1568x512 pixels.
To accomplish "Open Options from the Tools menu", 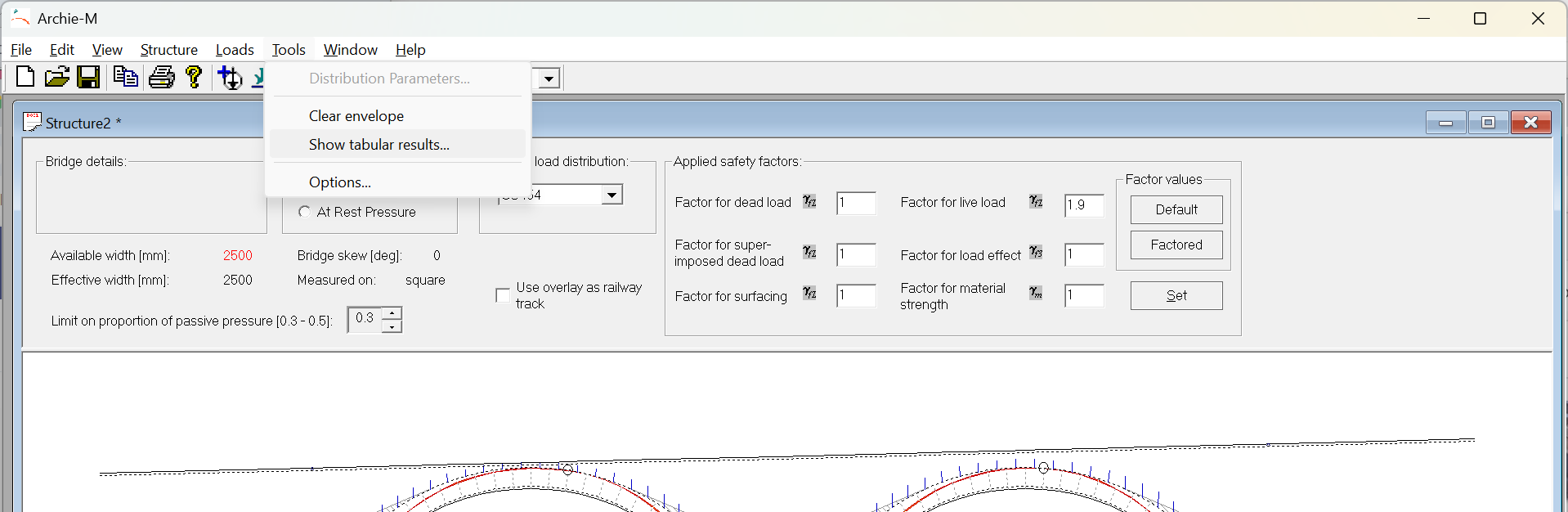I will 397,182.
